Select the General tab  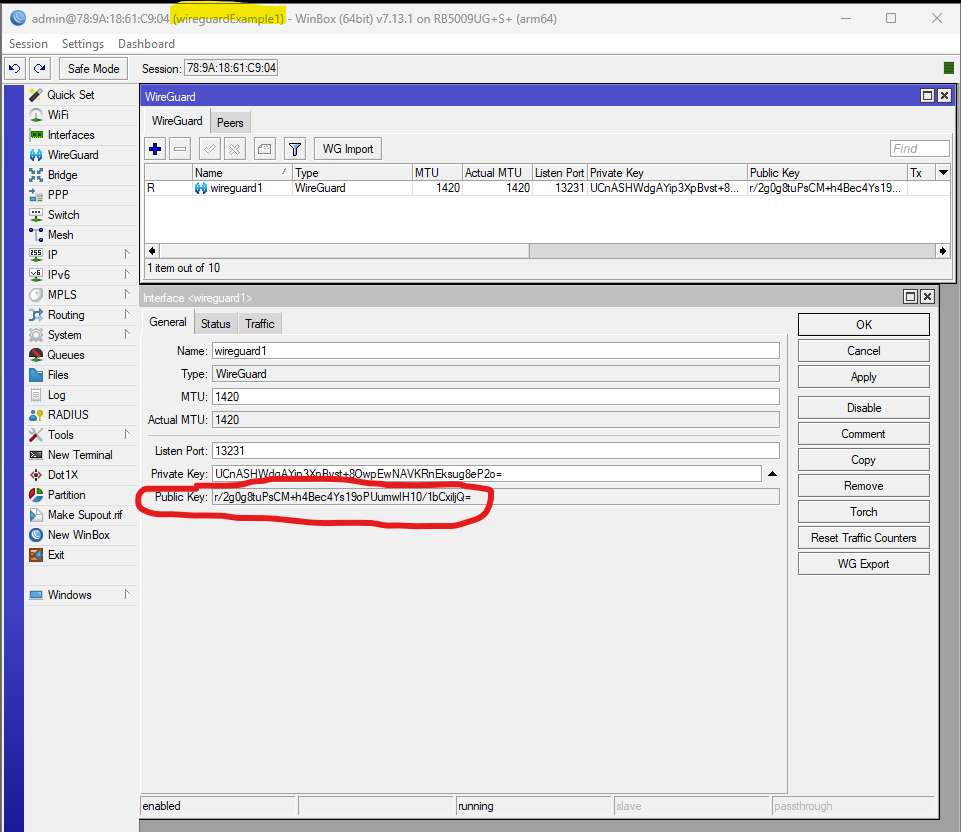point(167,322)
